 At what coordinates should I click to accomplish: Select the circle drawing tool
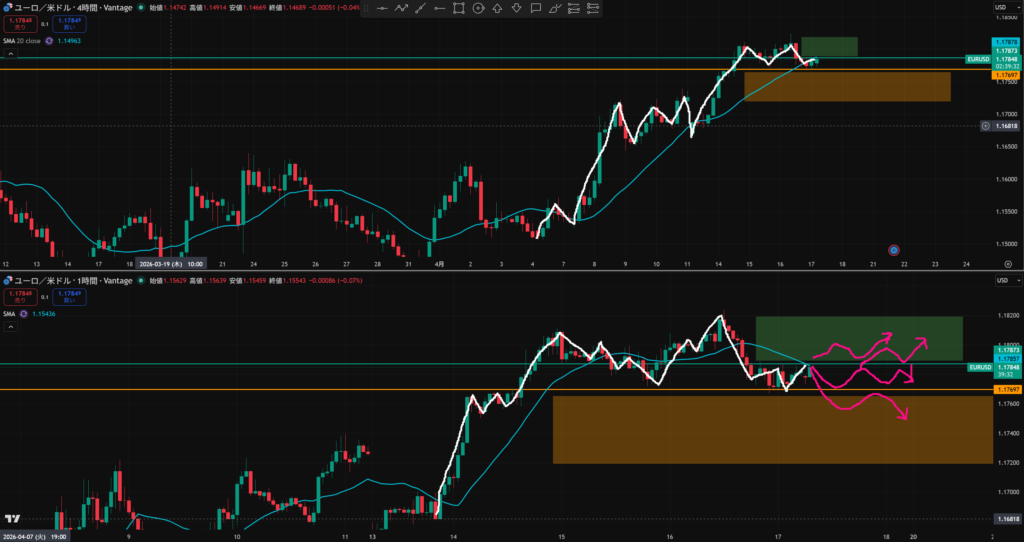coord(478,9)
